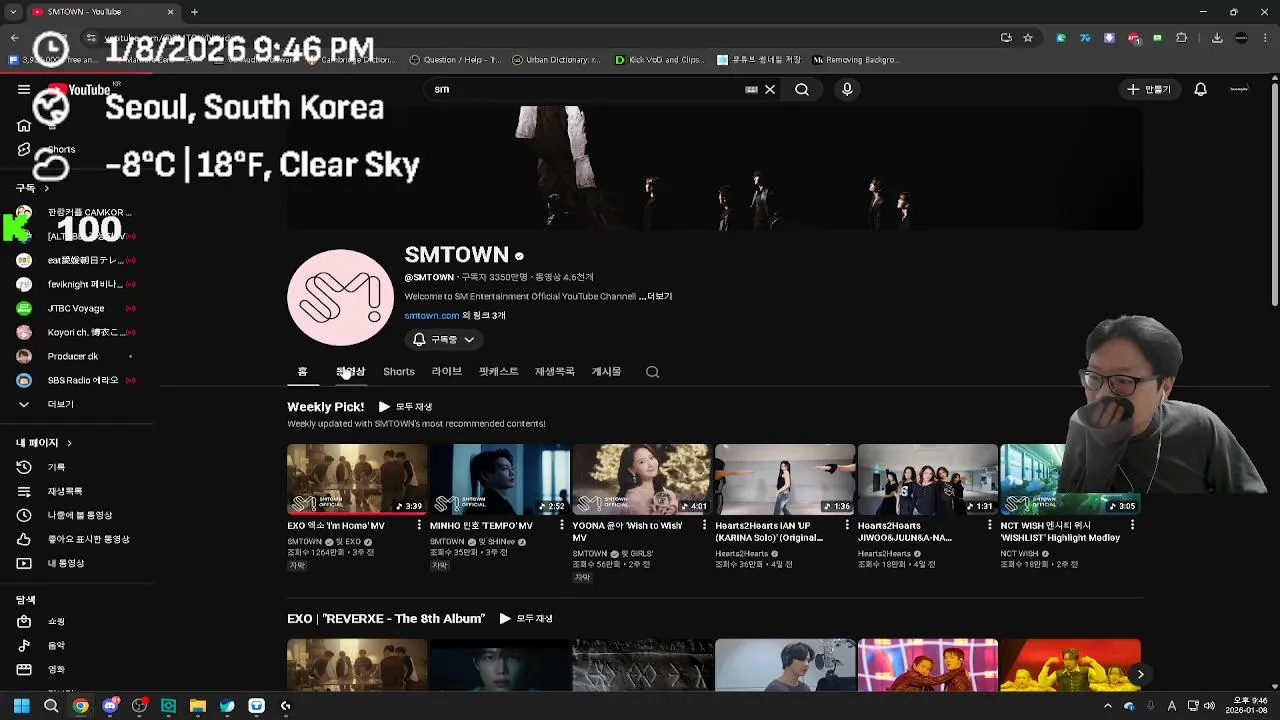Play all Weekly Pick! videos
Viewport: 1280px width, 720px height.
point(406,407)
